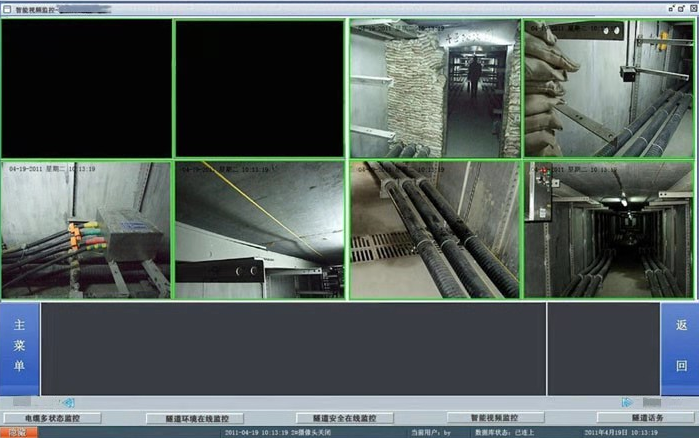Open camera feed showing person in corridor
699x438 pixels.
pos(434,88)
